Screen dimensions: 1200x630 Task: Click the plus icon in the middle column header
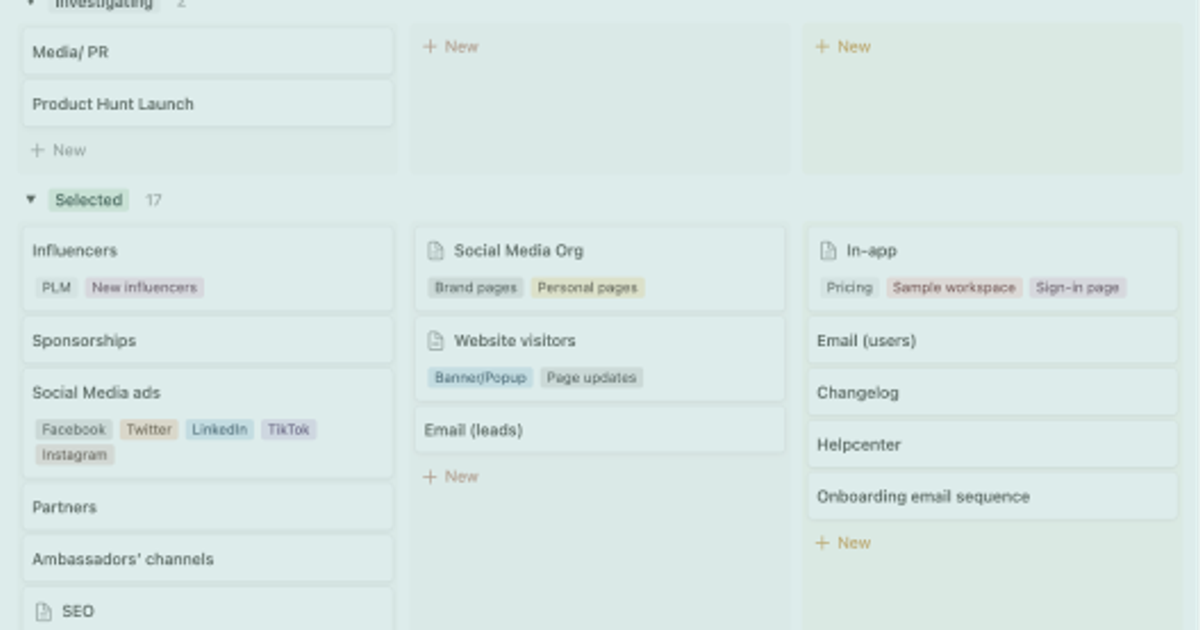tap(431, 46)
